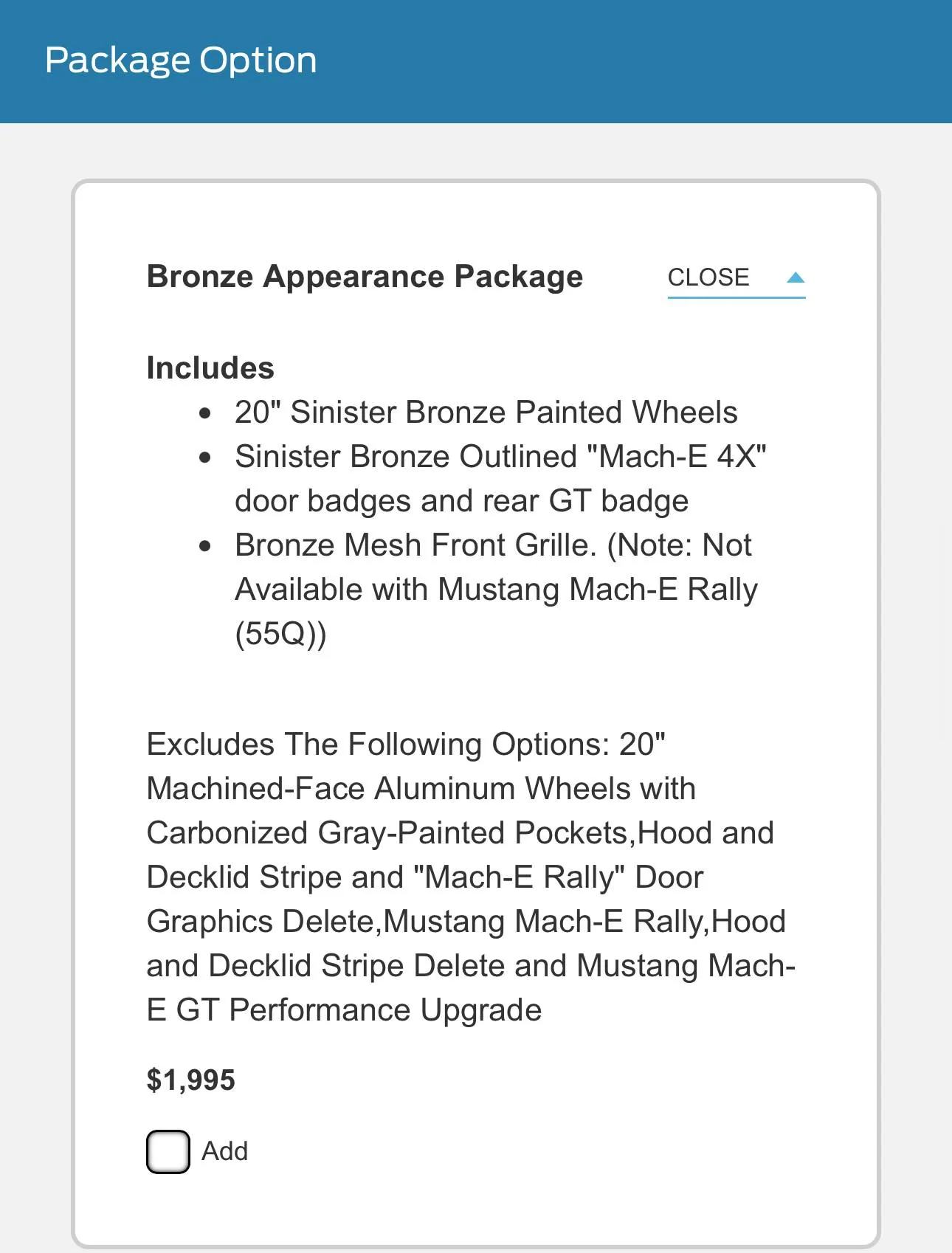
Task: Click the Bronze Appearance Package title
Action: [365, 277]
